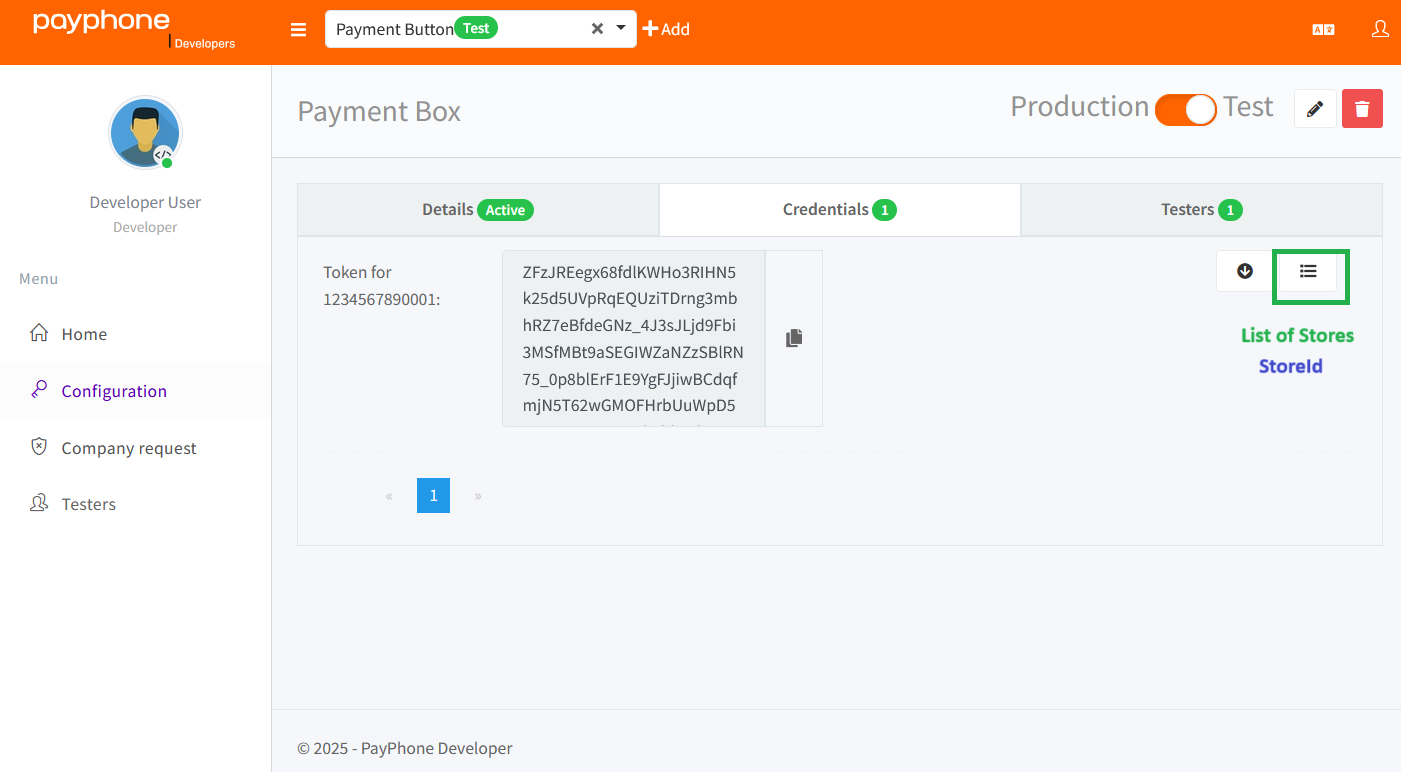Screen dimensions: 1401x772
Task: Switch language with the translate icon
Action: [x=1323, y=30]
